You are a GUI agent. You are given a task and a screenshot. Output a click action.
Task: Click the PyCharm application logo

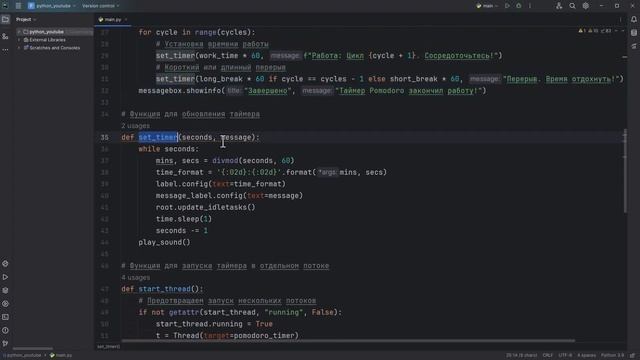tap(5, 6)
